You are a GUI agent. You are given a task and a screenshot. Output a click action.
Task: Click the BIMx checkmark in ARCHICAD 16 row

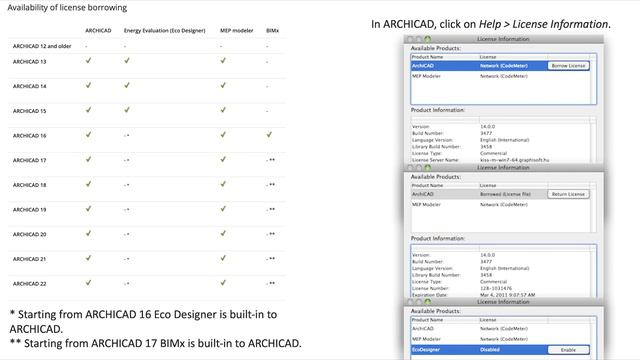tap(269, 134)
